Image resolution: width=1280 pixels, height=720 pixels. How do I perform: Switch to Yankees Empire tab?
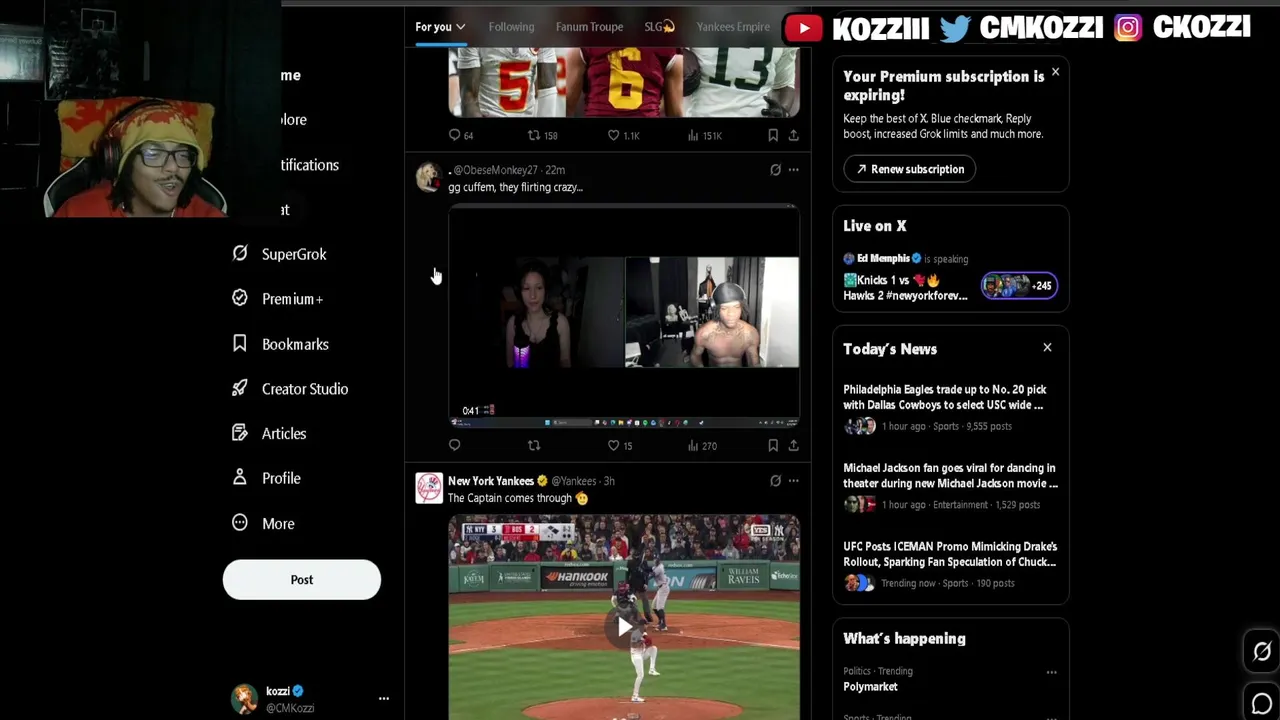[733, 27]
